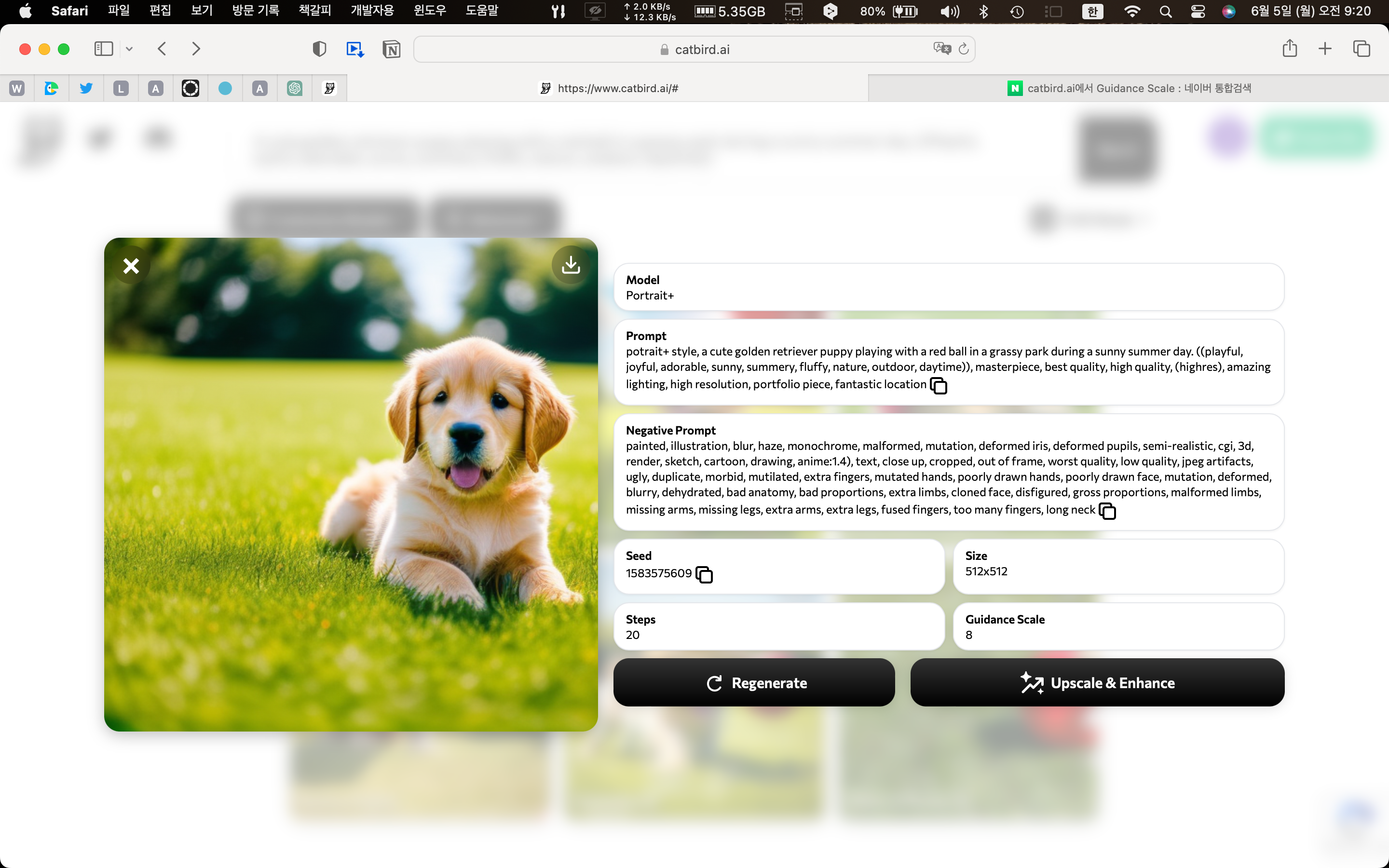Switch to the Naver Guidance Scale search tab
The image size is (1389, 868).
[x=1128, y=88]
